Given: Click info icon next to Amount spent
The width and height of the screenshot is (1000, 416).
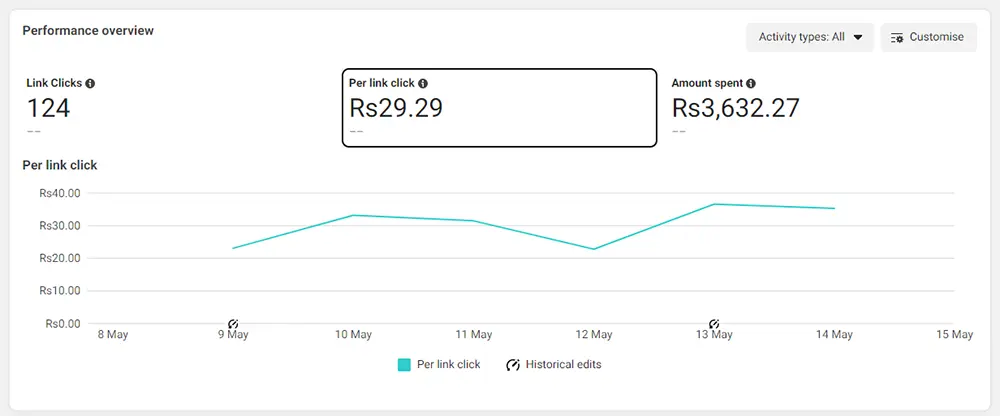Looking at the screenshot, I should pos(751,84).
